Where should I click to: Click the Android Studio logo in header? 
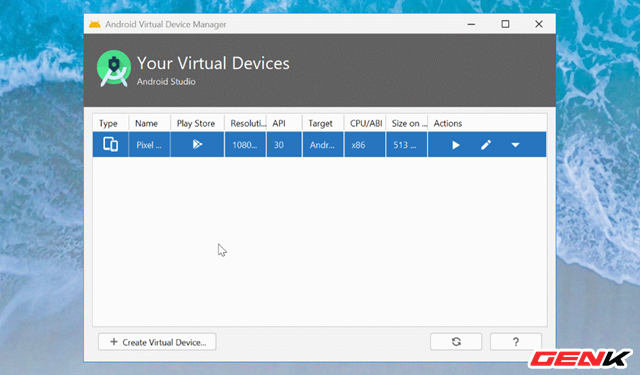click(114, 68)
